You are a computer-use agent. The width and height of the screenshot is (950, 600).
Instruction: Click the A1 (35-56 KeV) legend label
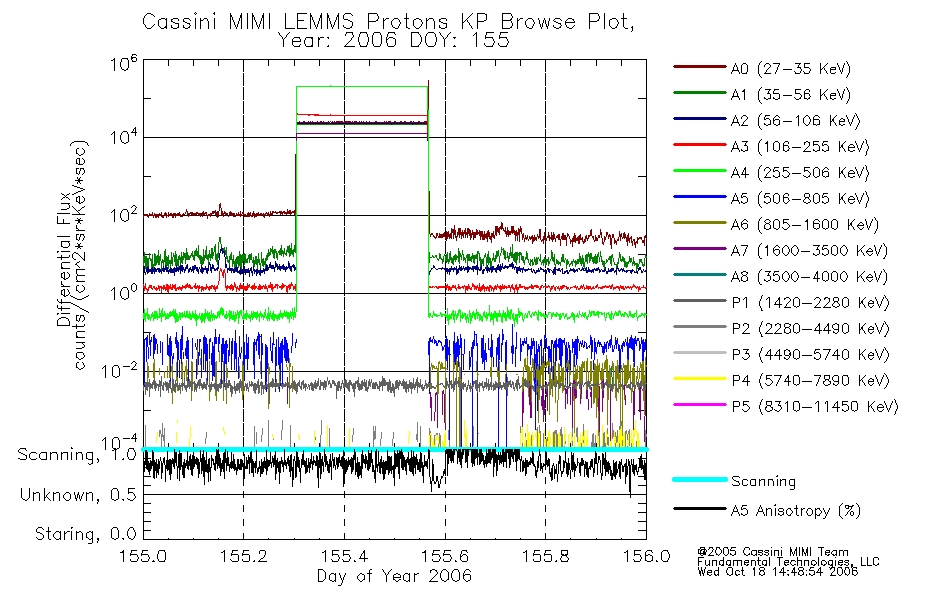tap(790, 95)
